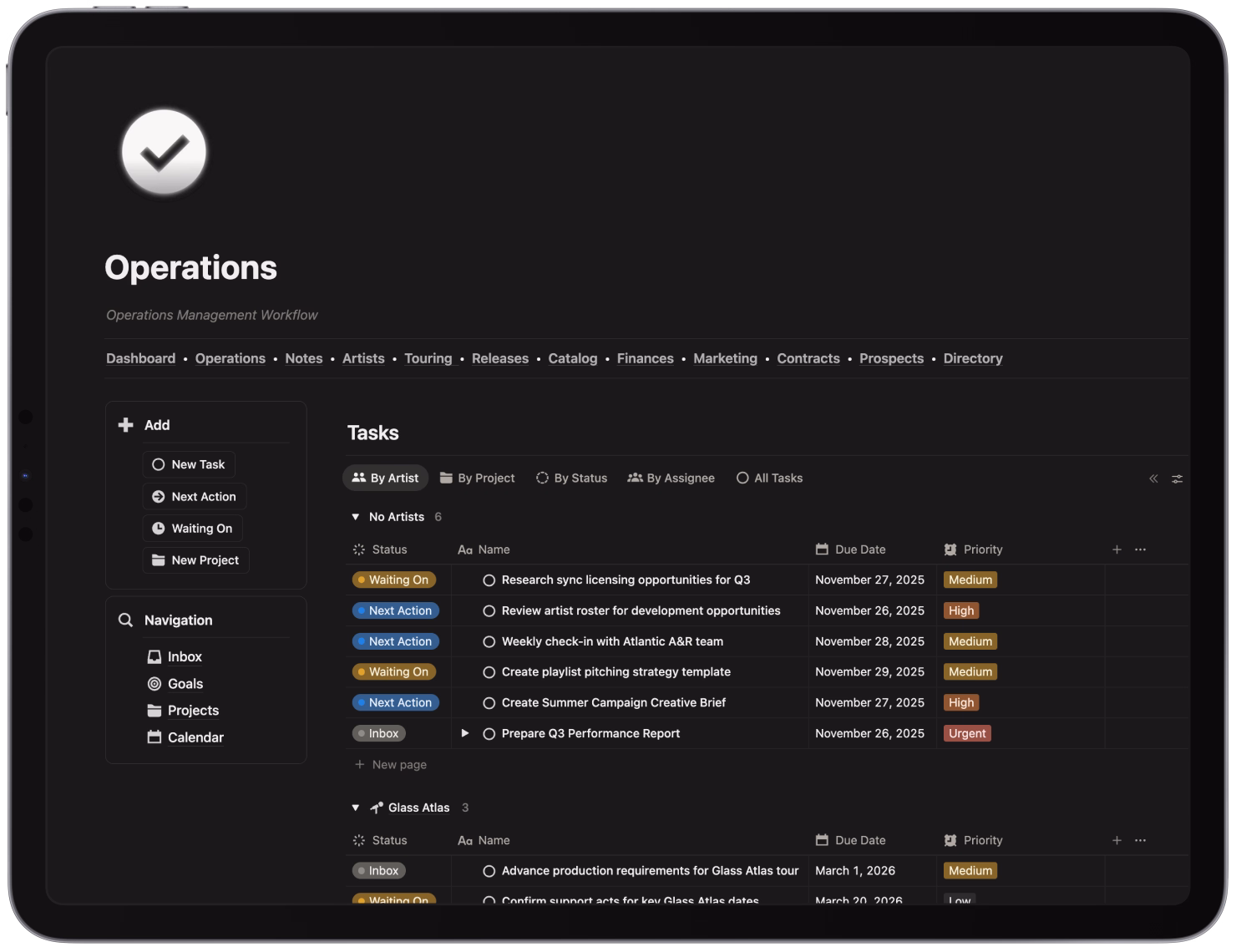This screenshot has height=952, width=1236.
Task: Click the Inbox tray icon in Navigation
Action: click(154, 656)
